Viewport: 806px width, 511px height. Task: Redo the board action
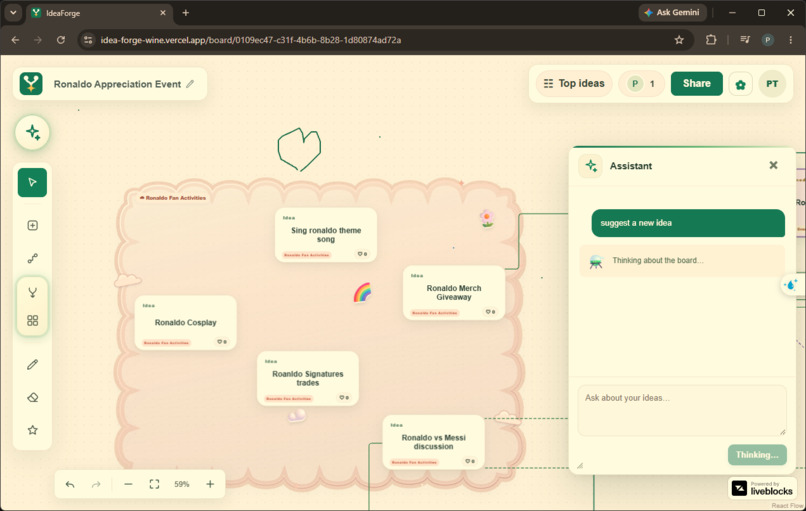[96, 484]
